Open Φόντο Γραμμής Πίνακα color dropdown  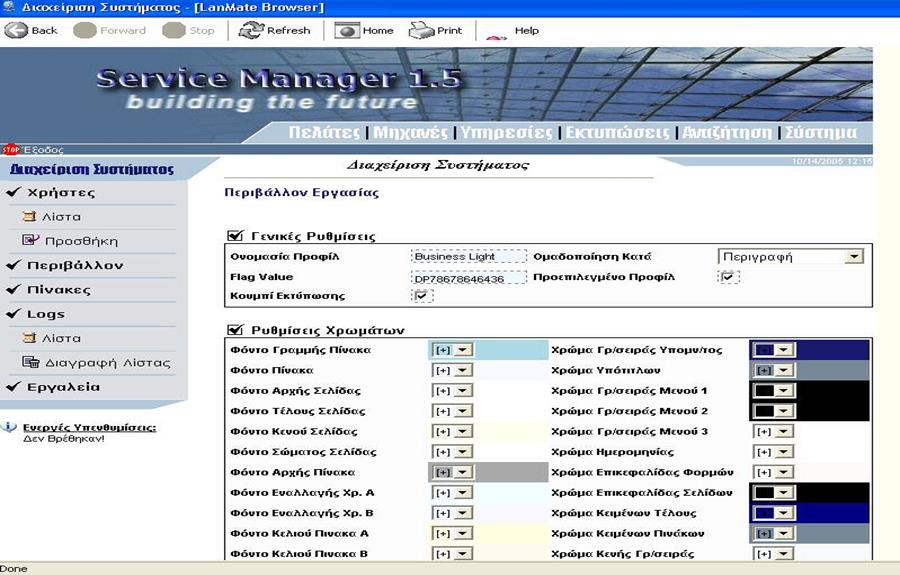pyautogui.click(x=463, y=350)
